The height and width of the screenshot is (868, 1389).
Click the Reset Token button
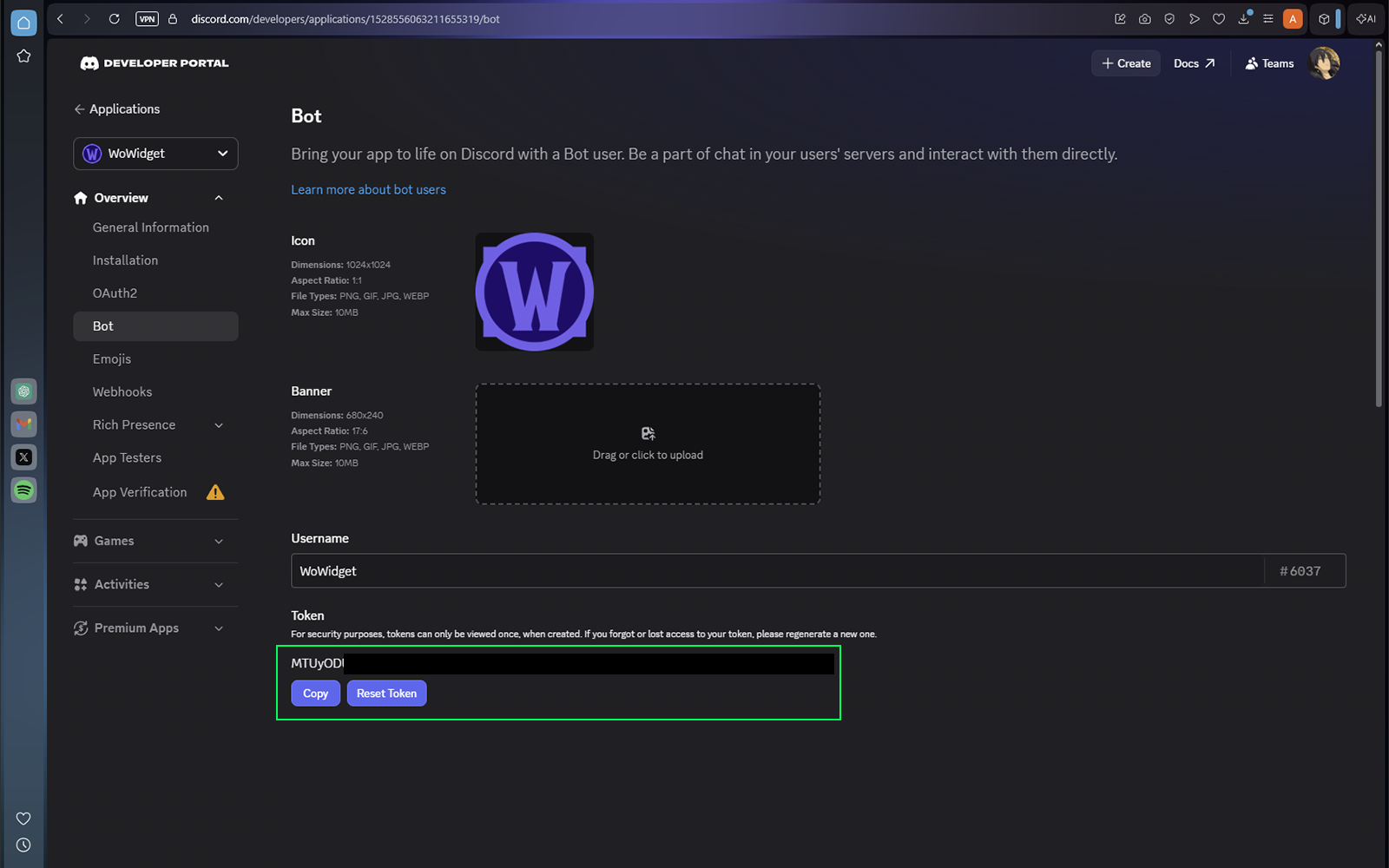(x=386, y=694)
